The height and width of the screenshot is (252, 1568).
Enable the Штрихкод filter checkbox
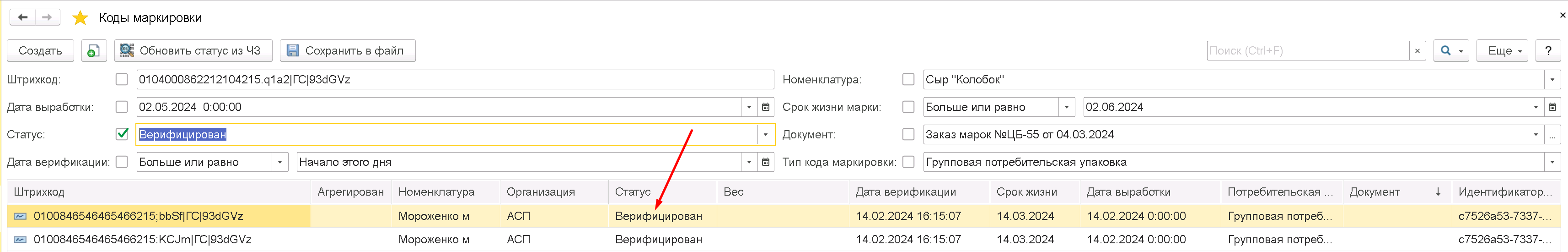point(122,79)
